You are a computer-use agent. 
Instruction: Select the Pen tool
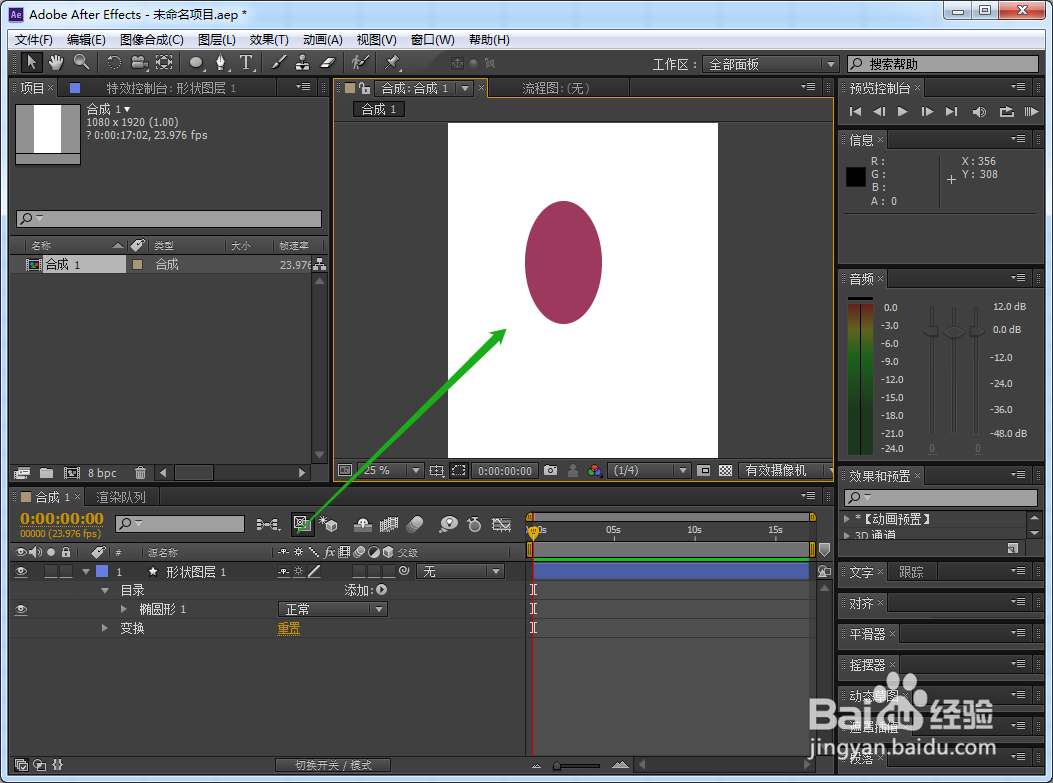click(220, 62)
